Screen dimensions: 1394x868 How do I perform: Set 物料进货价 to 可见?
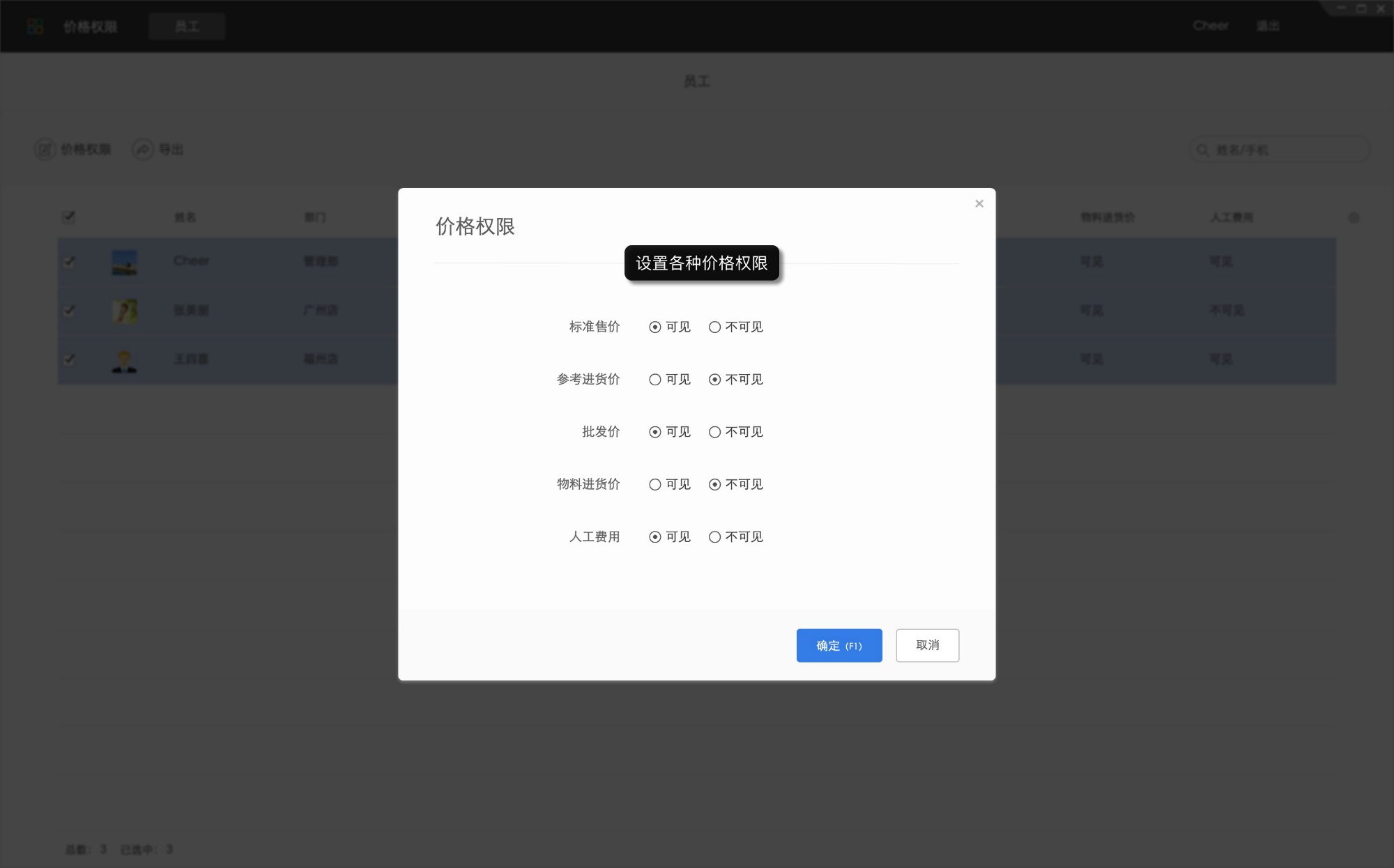654,484
